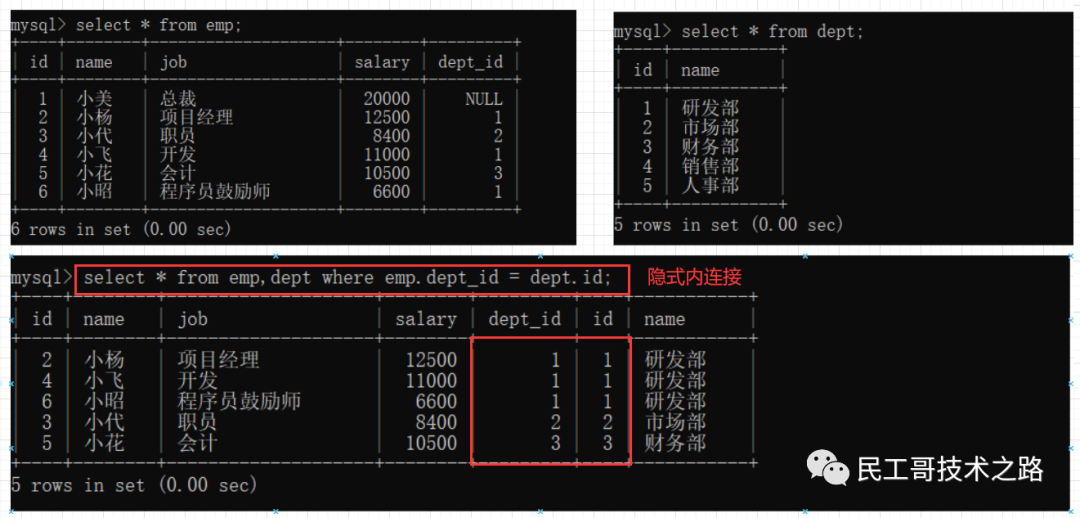This screenshot has width=1080, height=518.
Task: Click the "6 rows in set (0.00 sec)" line
Action: pyautogui.click(x=121, y=229)
